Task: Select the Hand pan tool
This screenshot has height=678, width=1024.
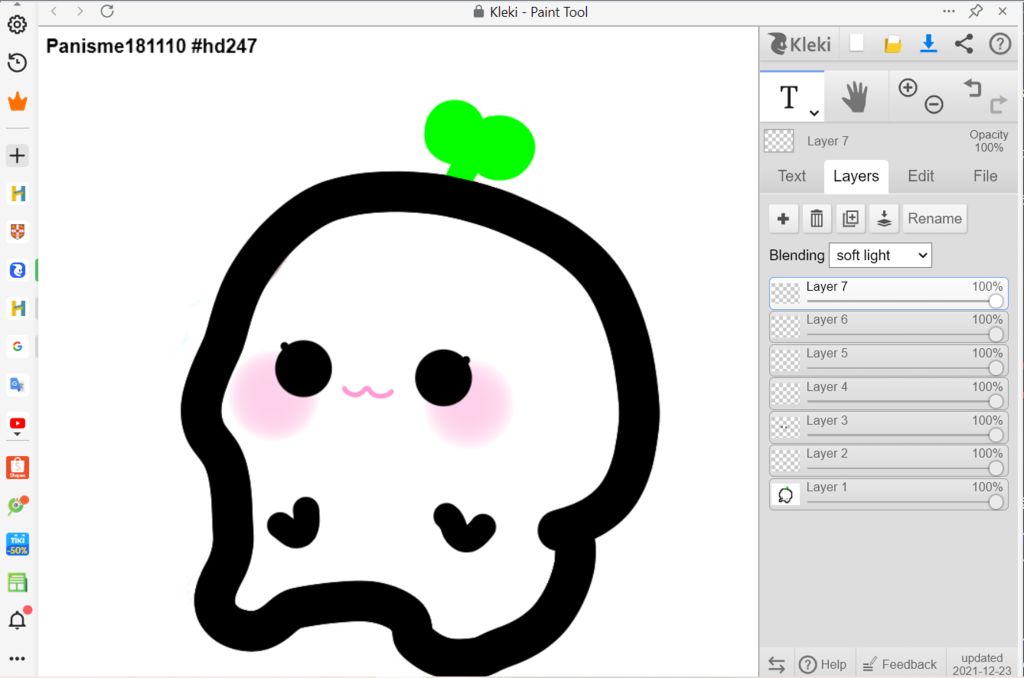Action: pyautogui.click(x=855, y=97)
